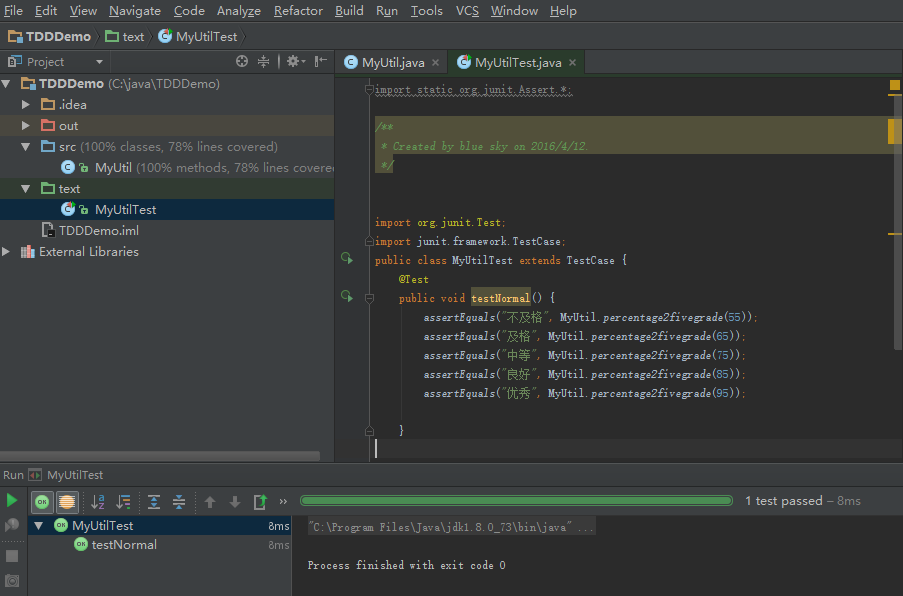Image resolution: width=903 pixels, height=596 pixels.
Task: Click the green test progress bar
Action: point(516,500)
